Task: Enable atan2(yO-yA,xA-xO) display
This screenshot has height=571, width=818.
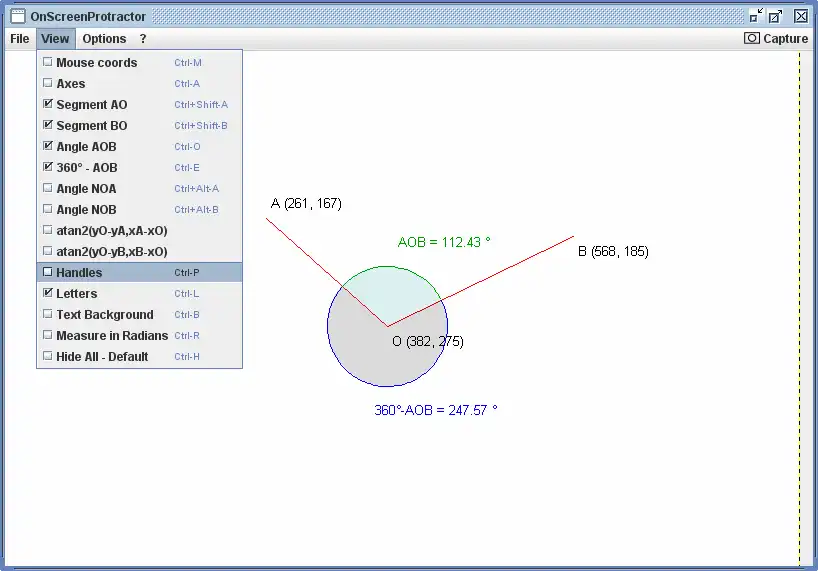Action: [x=47, y=230]
